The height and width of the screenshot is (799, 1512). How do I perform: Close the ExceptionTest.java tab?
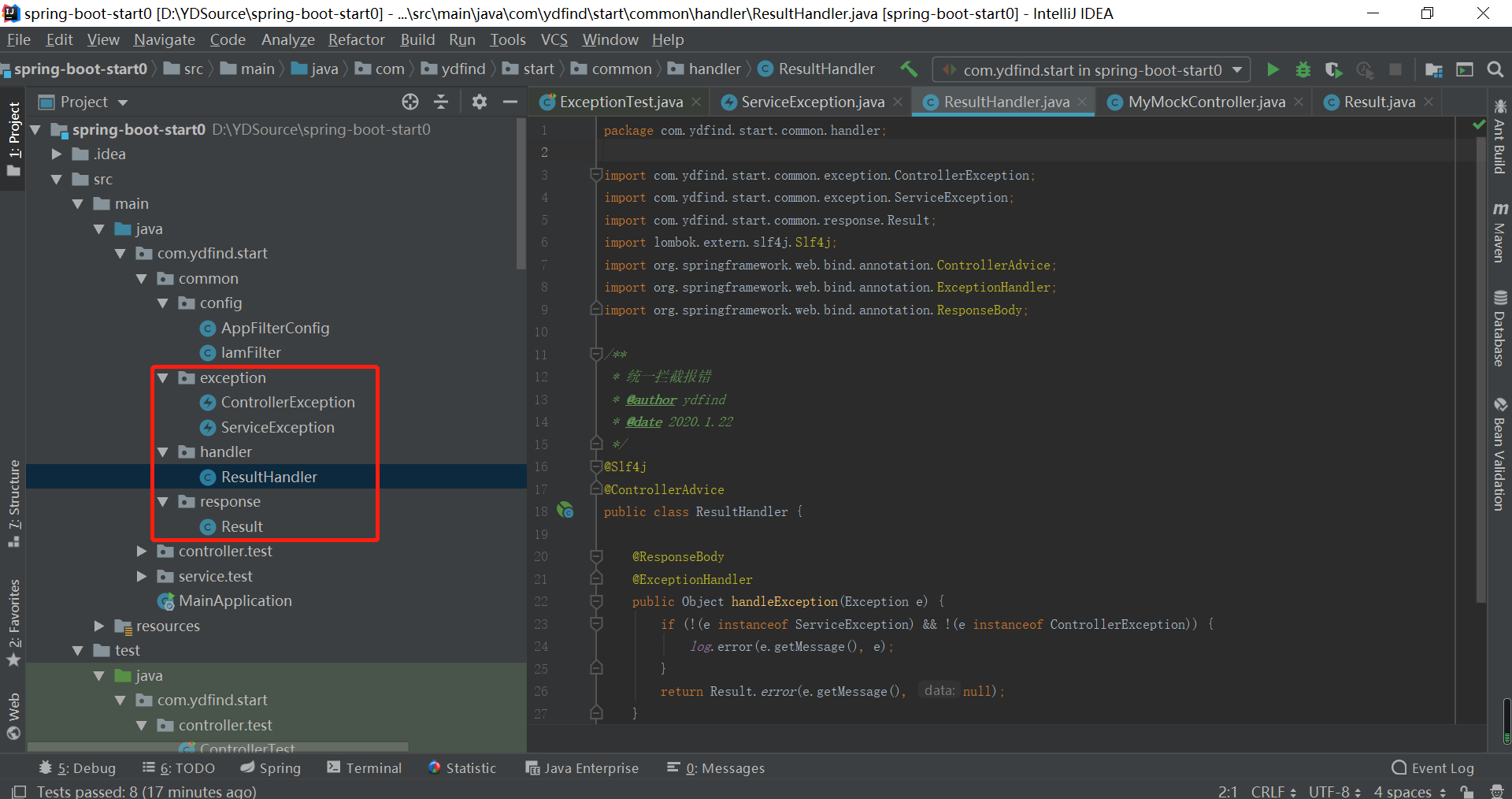696,102
